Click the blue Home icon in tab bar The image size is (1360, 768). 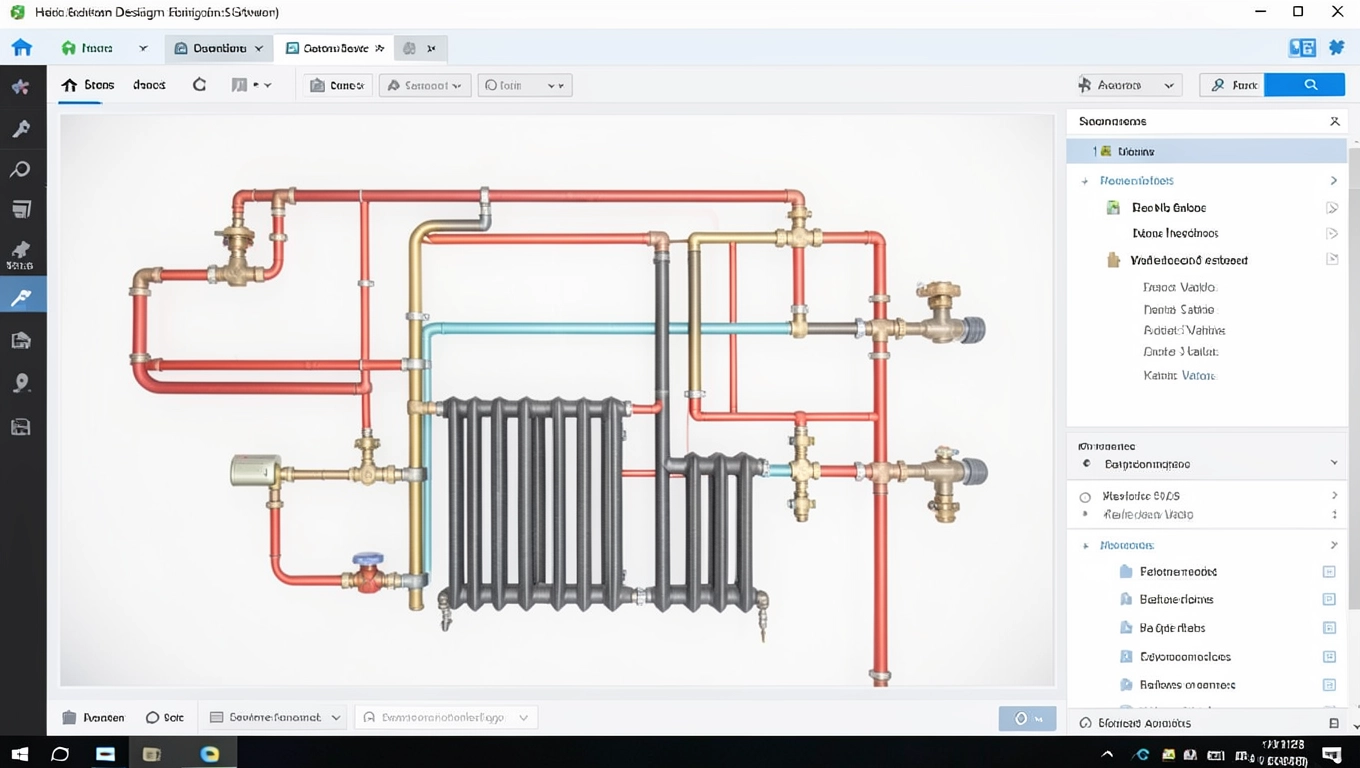click(x=21, y=48)
